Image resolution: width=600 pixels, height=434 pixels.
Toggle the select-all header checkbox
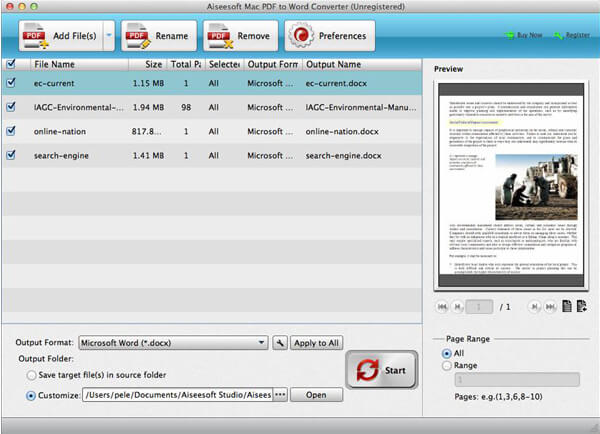(x=11, y=64)
